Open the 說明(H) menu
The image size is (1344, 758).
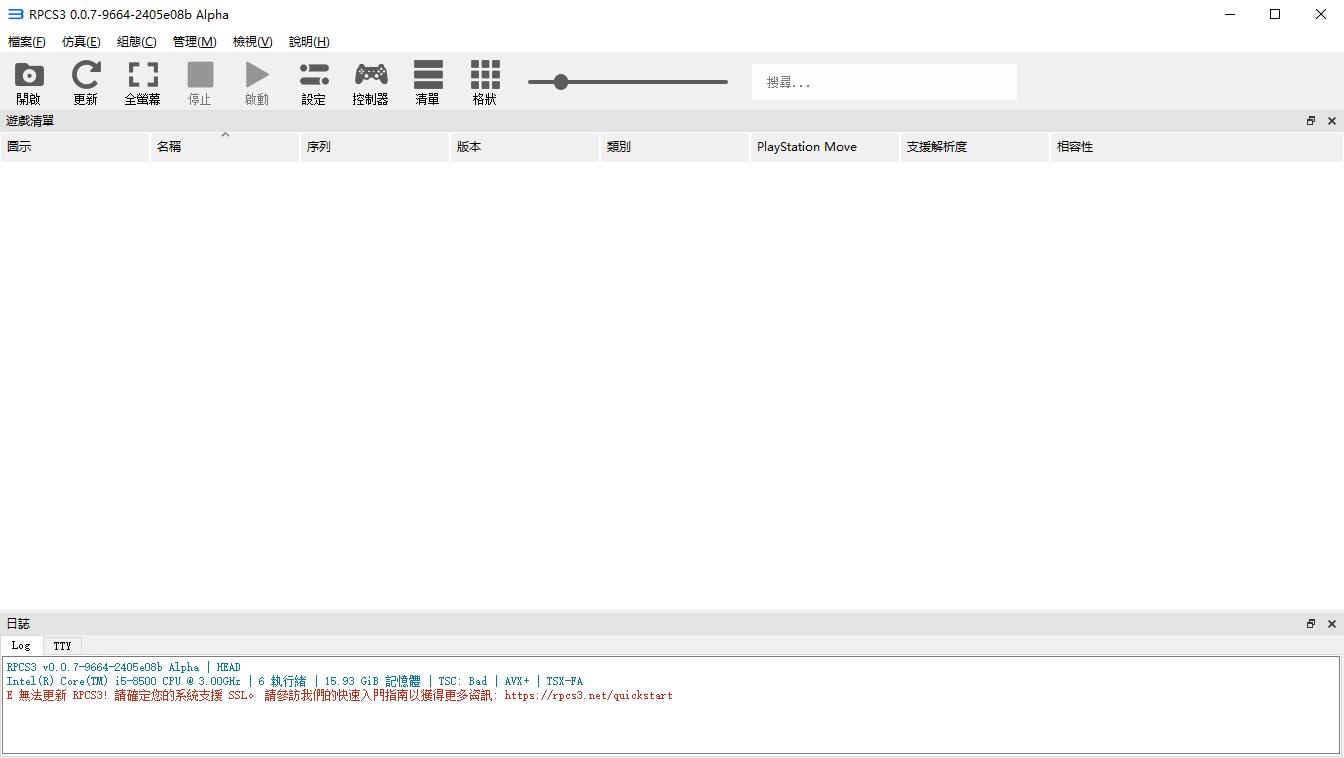(x=309, y=41)
